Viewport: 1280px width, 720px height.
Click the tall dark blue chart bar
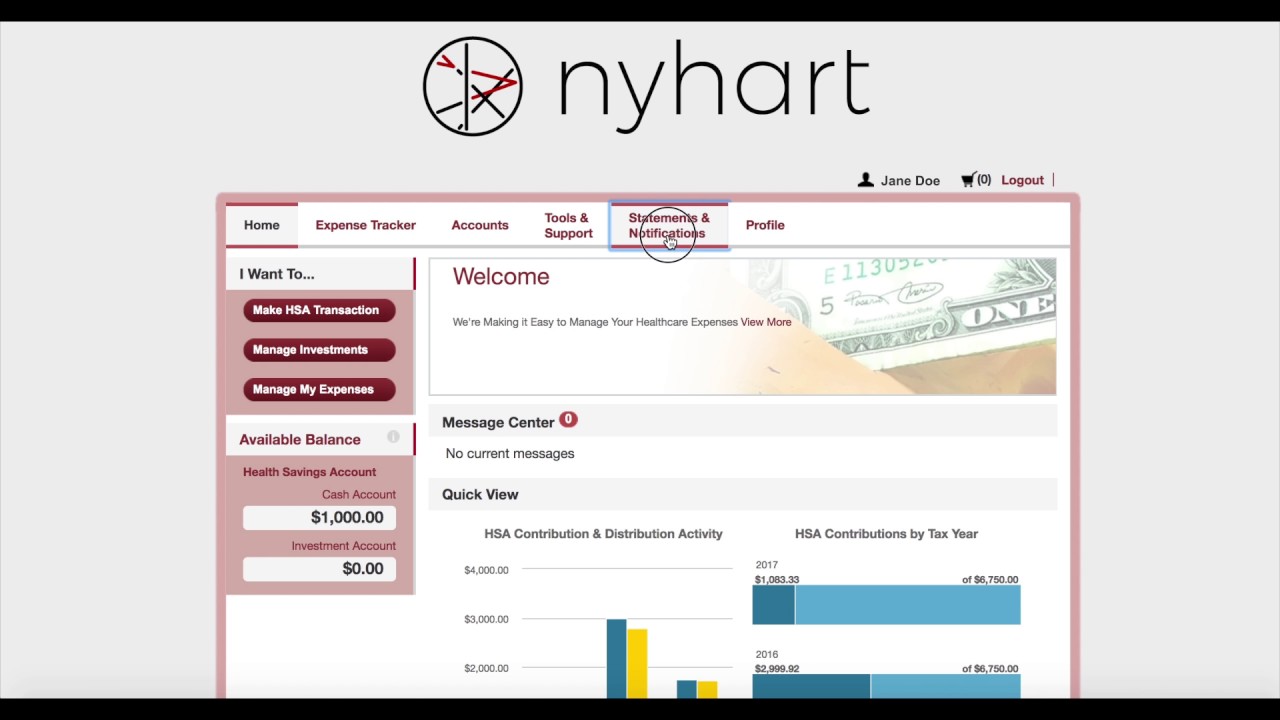point(616,659)
